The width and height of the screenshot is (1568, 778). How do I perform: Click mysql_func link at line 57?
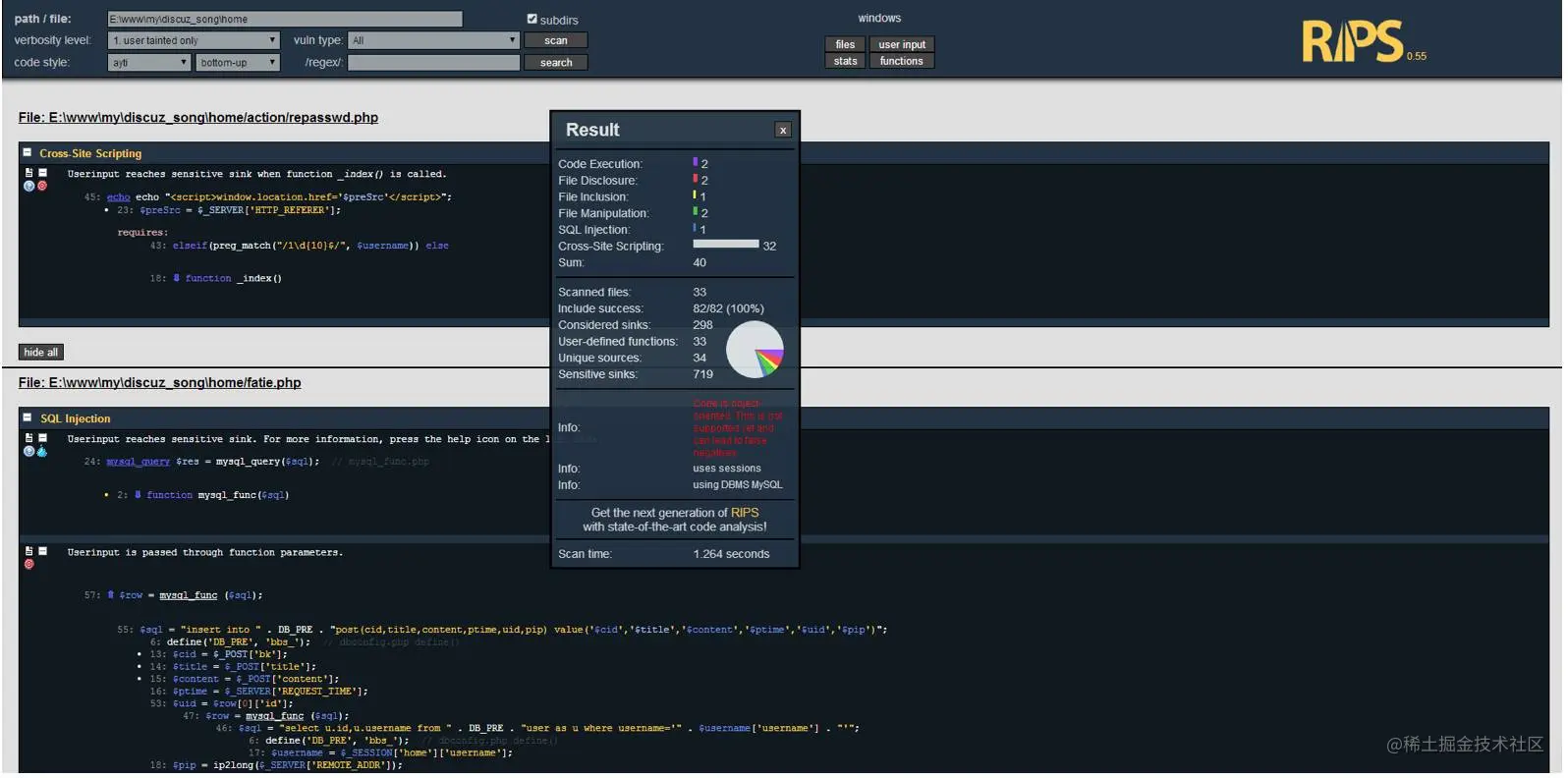[189, 594]
